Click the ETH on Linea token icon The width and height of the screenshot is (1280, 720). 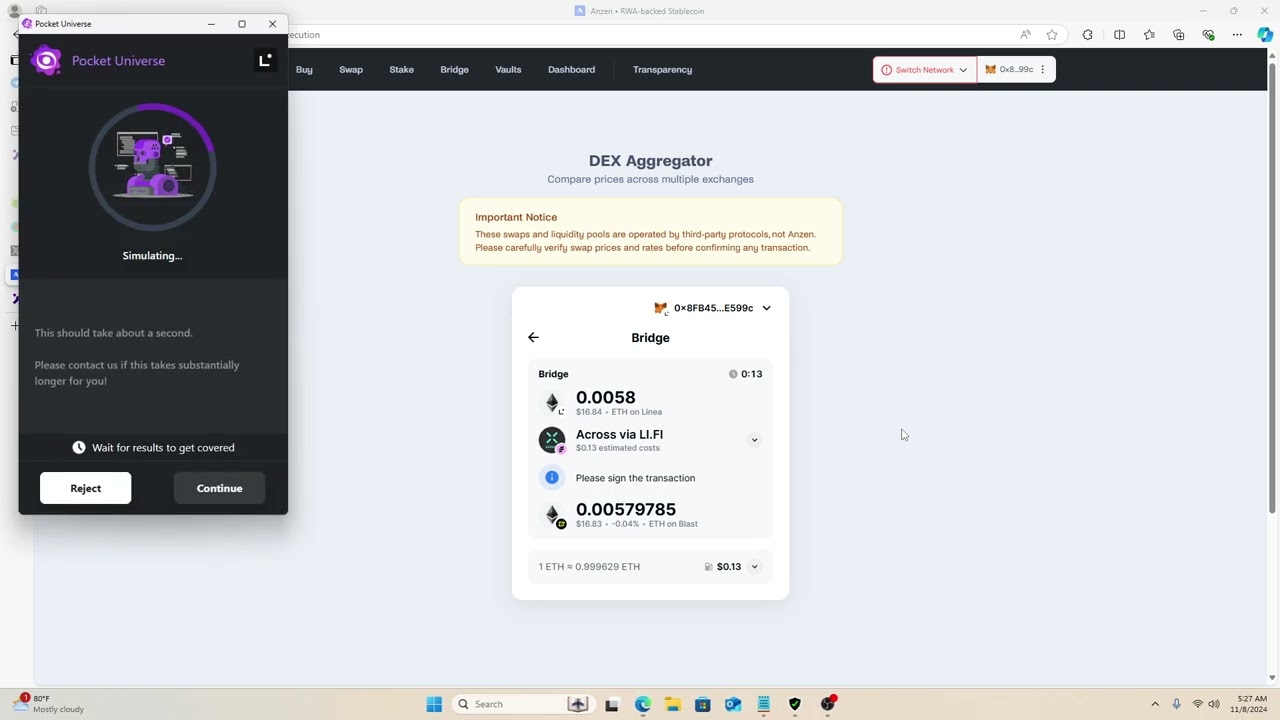552,403
